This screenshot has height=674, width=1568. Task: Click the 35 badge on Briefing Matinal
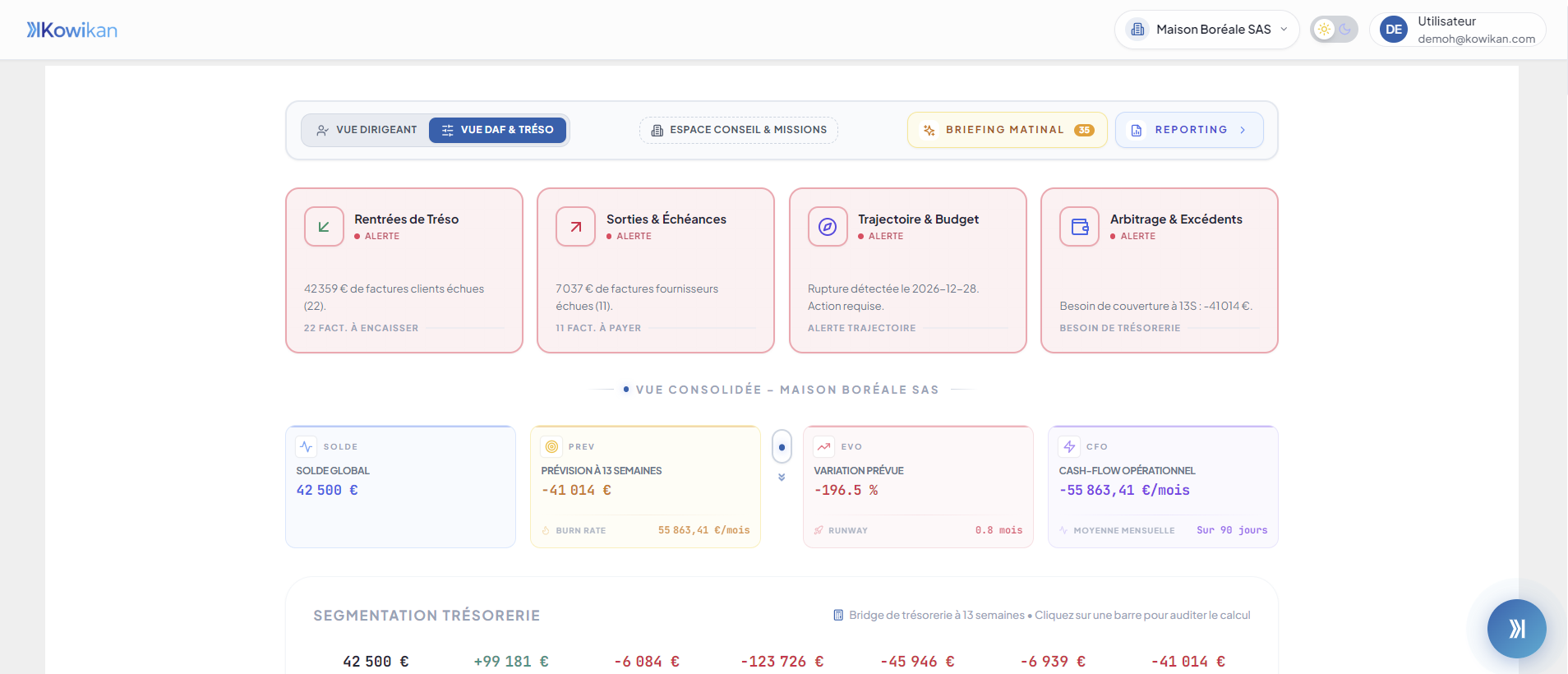point(1085,130)
